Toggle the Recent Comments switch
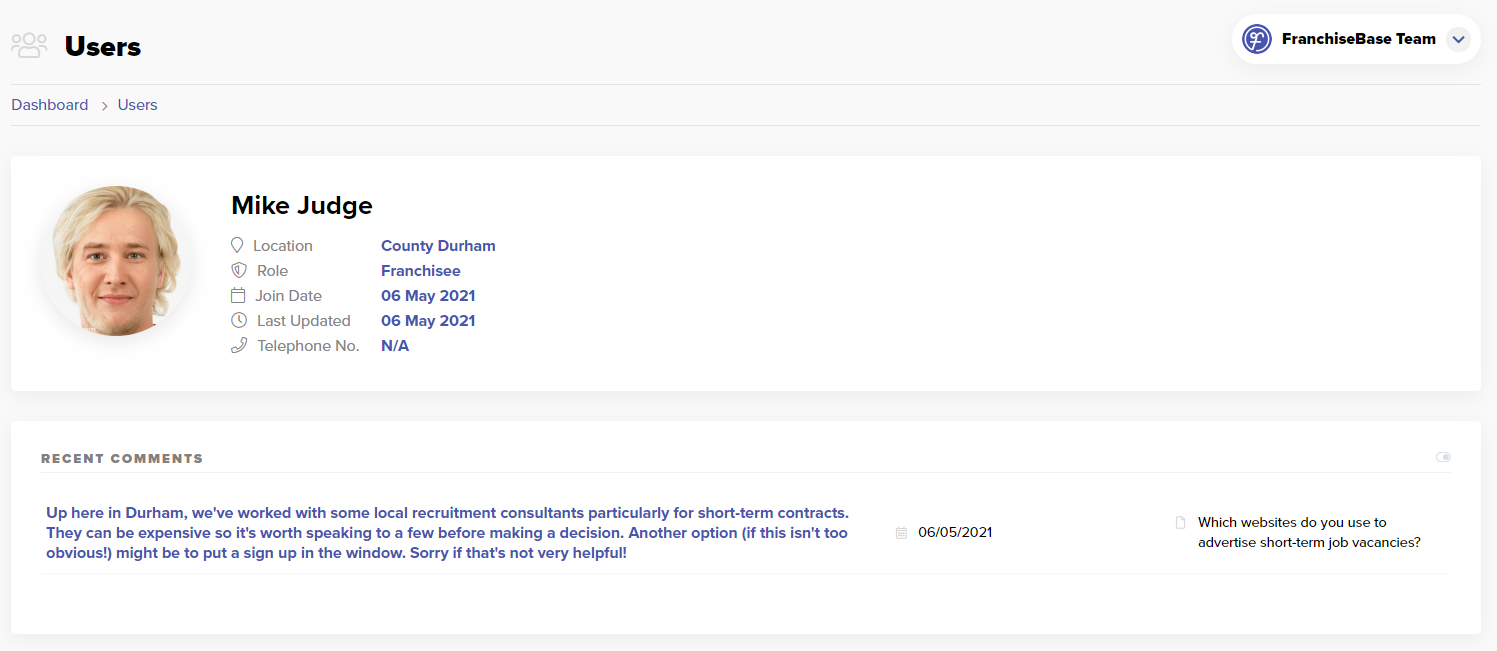Screen dimensions: 1497x651 tap(1443, 457)
